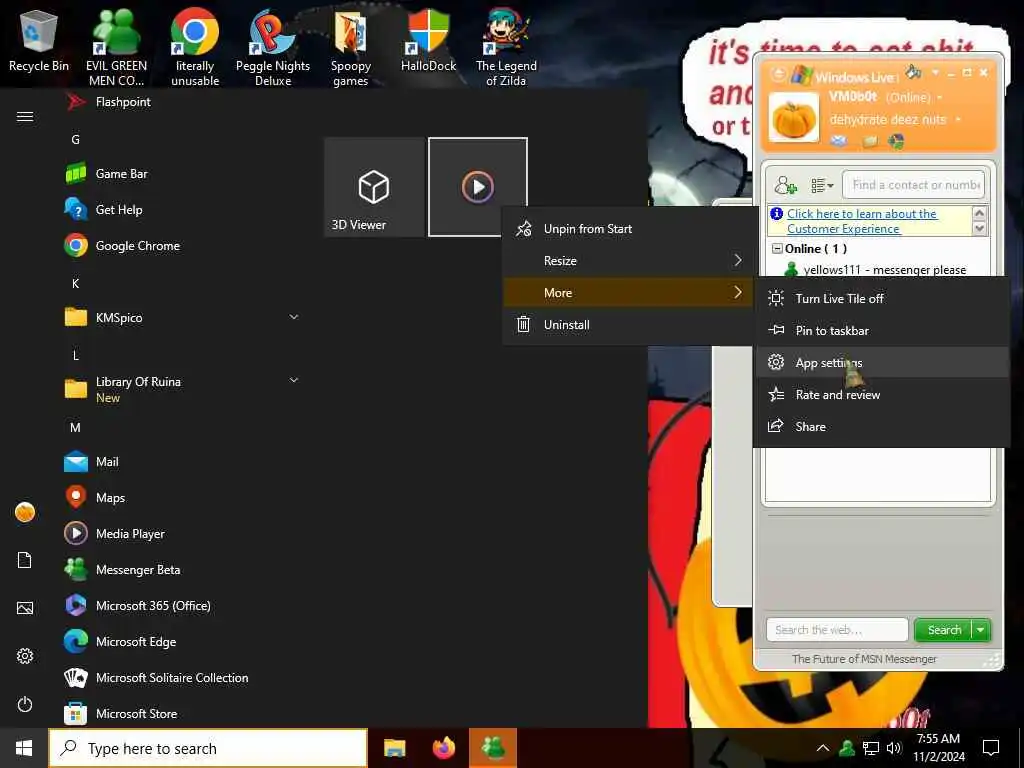Click the Start menu Power button

coord(25,704)
